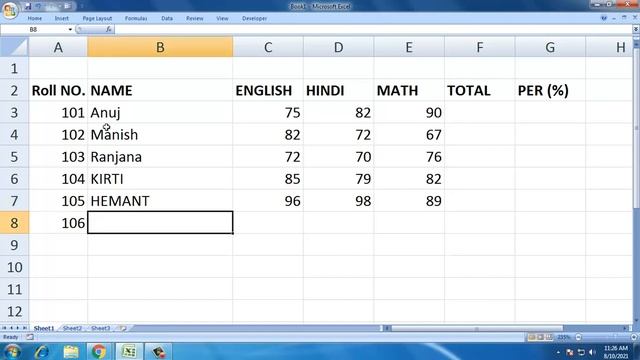The height and width of the screenshot is (360, 640).
Task: Click the zoom in plus button
Action: (633, 337)
